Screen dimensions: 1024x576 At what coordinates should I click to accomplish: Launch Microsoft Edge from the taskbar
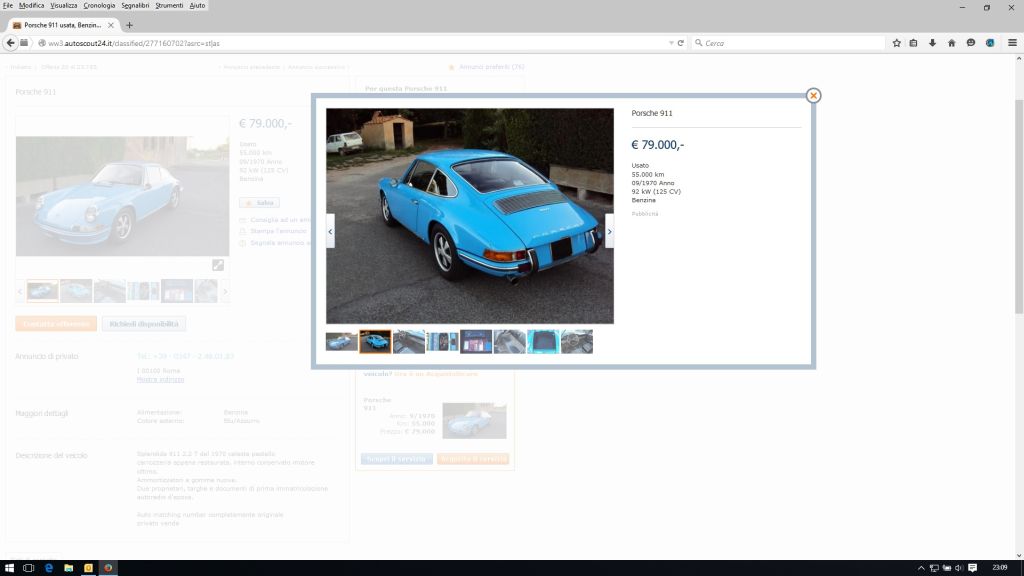(x=49, y=568)
